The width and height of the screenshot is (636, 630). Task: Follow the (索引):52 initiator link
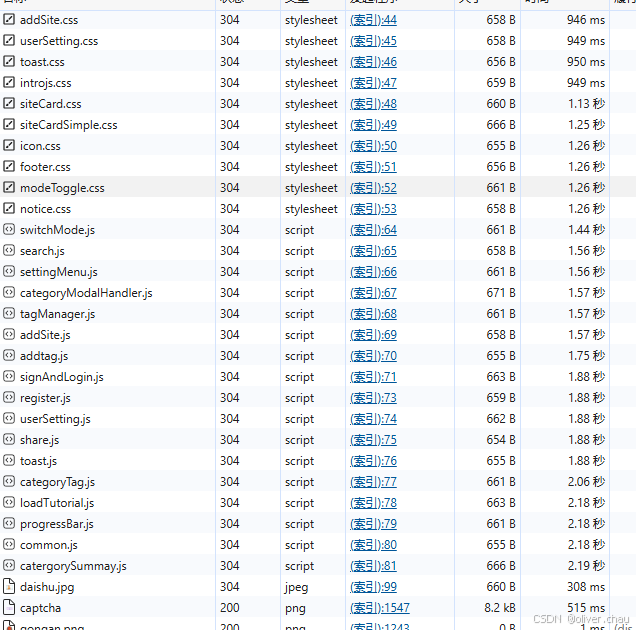[x=373, y=188]
